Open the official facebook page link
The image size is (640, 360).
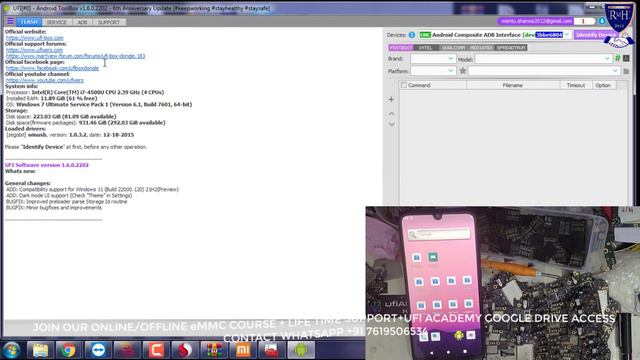click(52, 68)
